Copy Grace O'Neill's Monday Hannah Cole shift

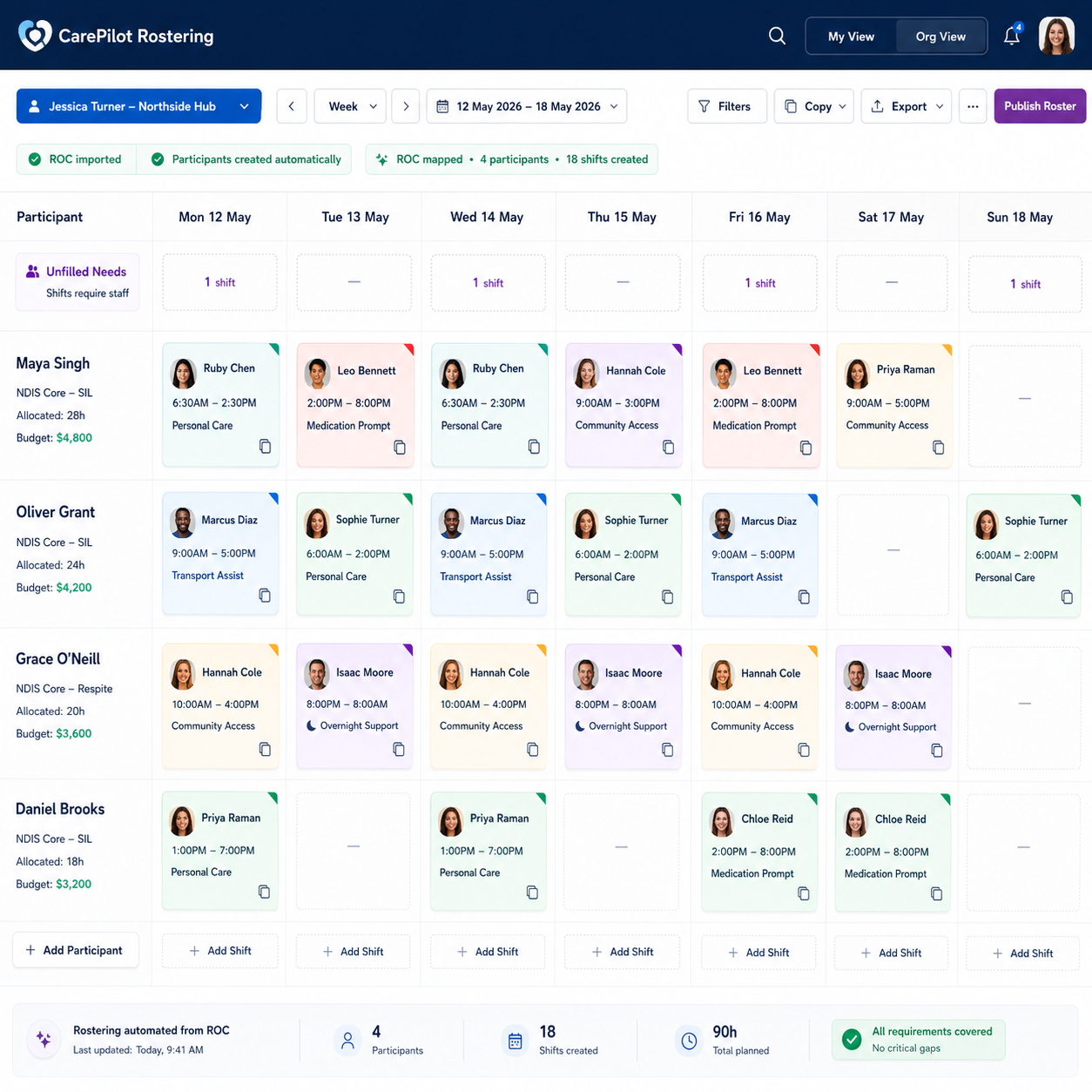pos(265,749)
